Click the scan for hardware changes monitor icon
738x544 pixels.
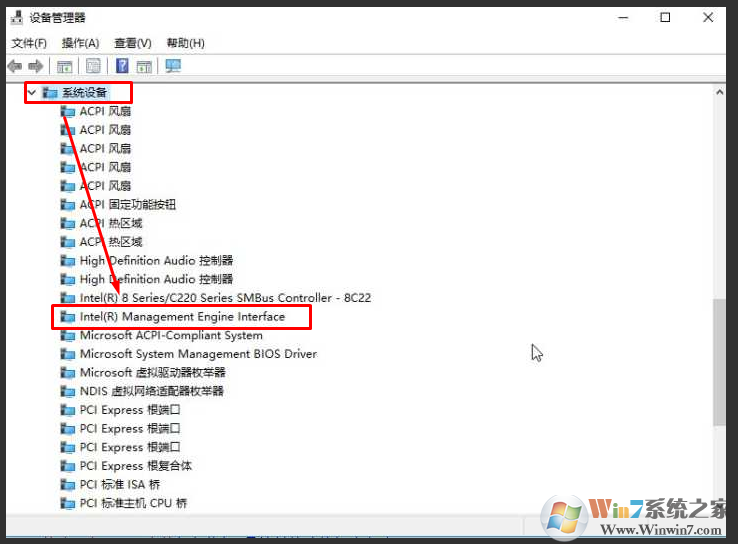[173, 66]
